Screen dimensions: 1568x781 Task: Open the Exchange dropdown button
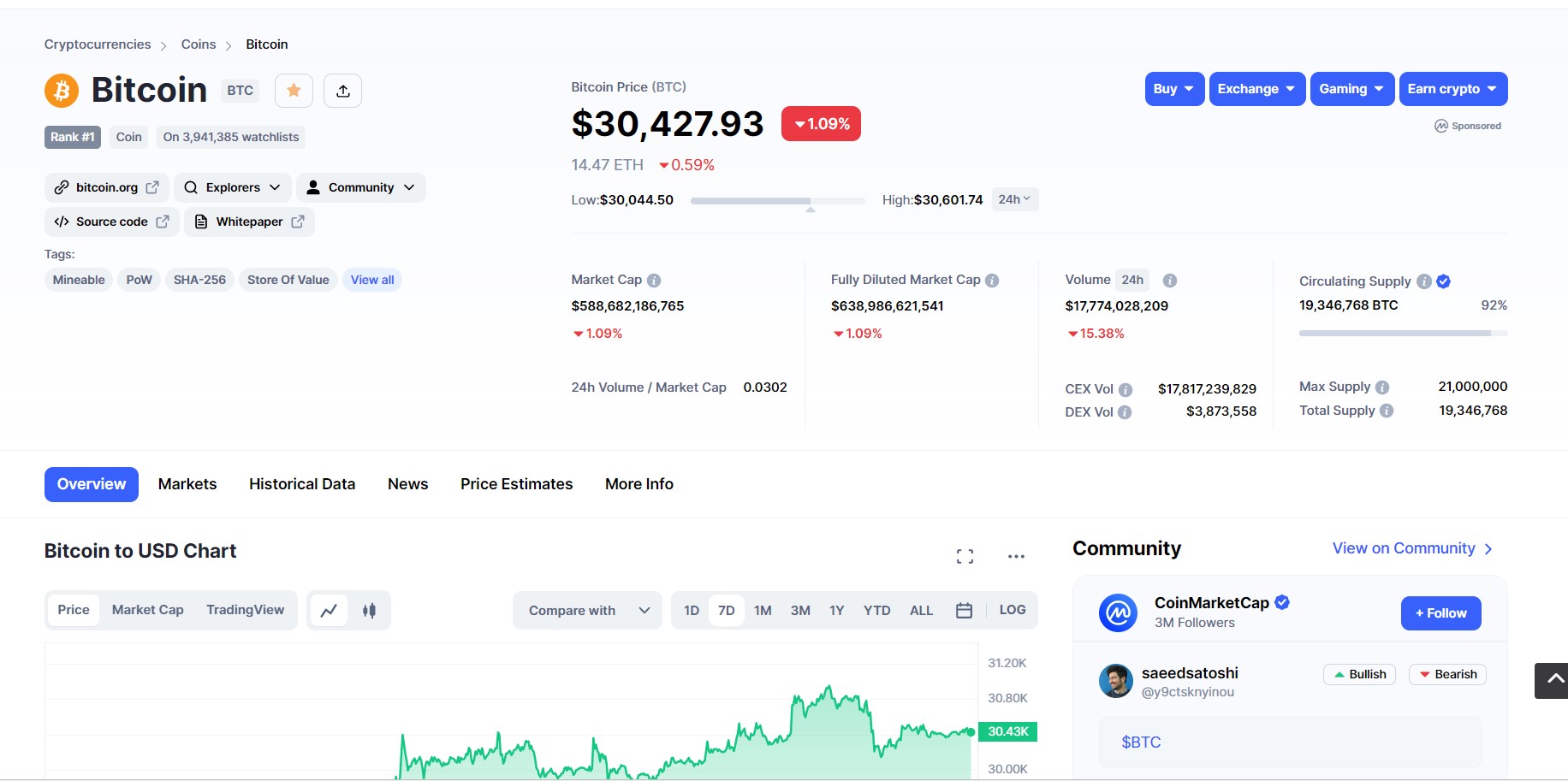[x=1257, y=89]
